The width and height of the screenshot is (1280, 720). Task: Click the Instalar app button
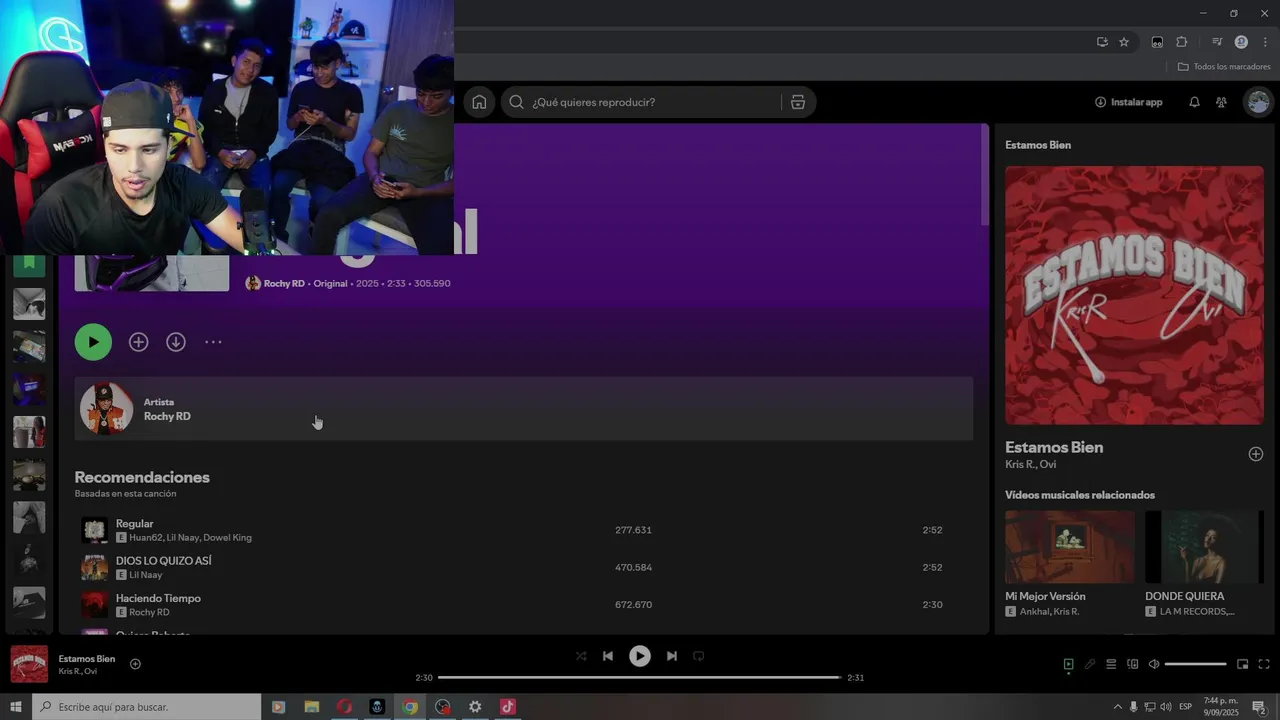pyautogui.click(x=1128, y=102)
